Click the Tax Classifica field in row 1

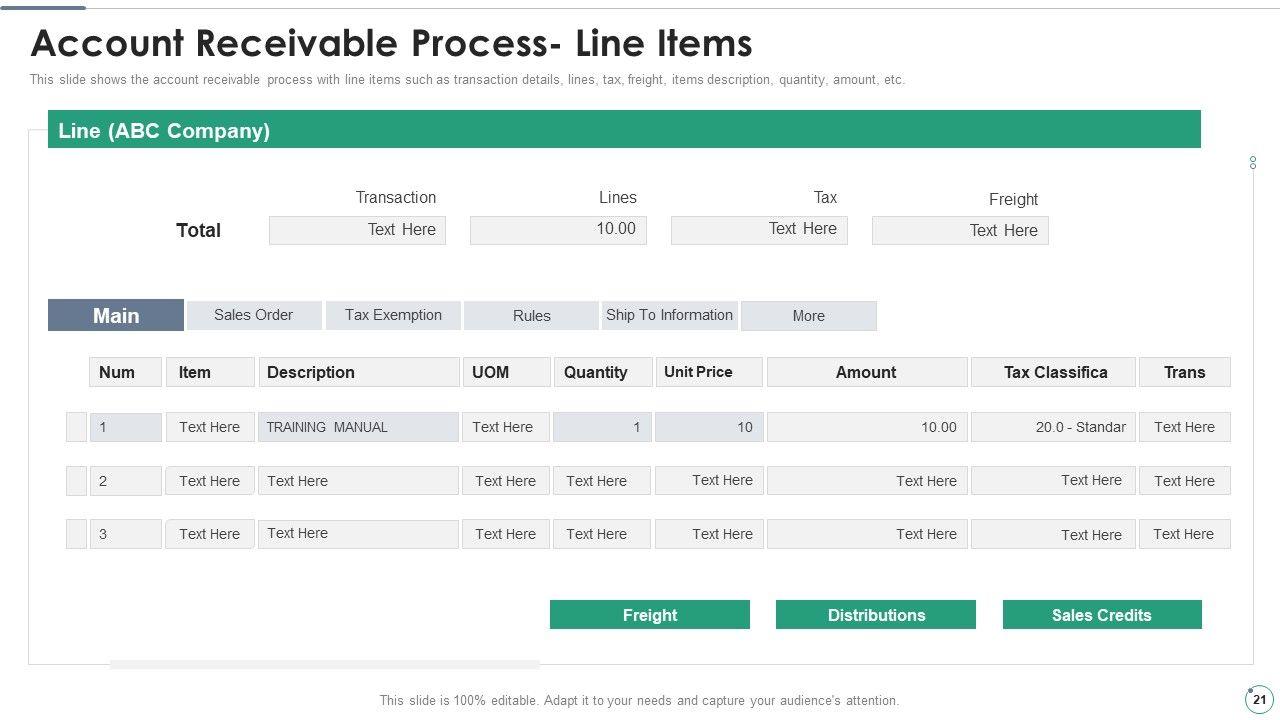click(1053, 427)
